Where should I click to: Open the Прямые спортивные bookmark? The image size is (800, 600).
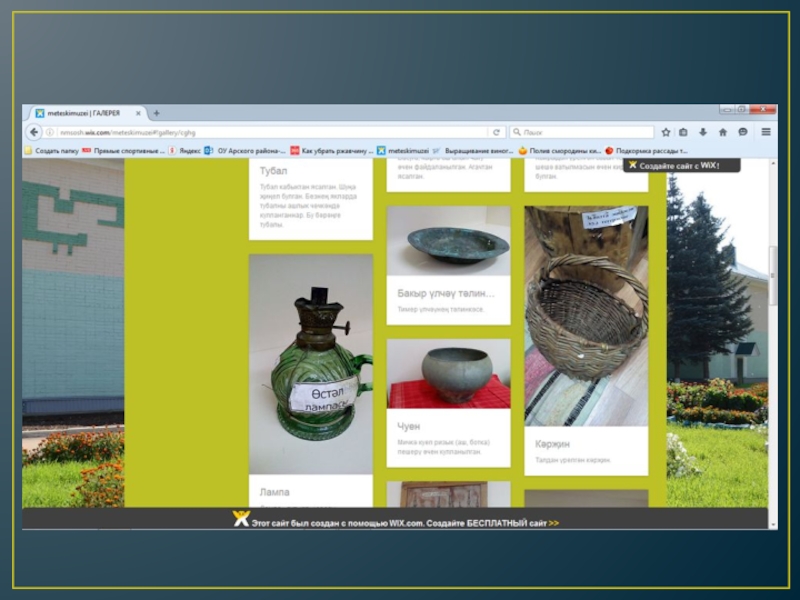tap(124, 151)
